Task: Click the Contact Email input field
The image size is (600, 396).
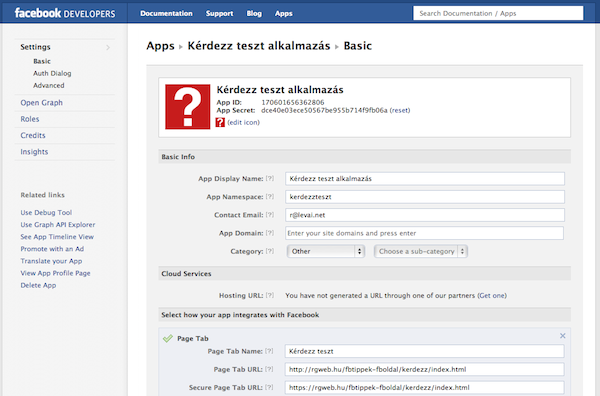Action: point(425,215)
